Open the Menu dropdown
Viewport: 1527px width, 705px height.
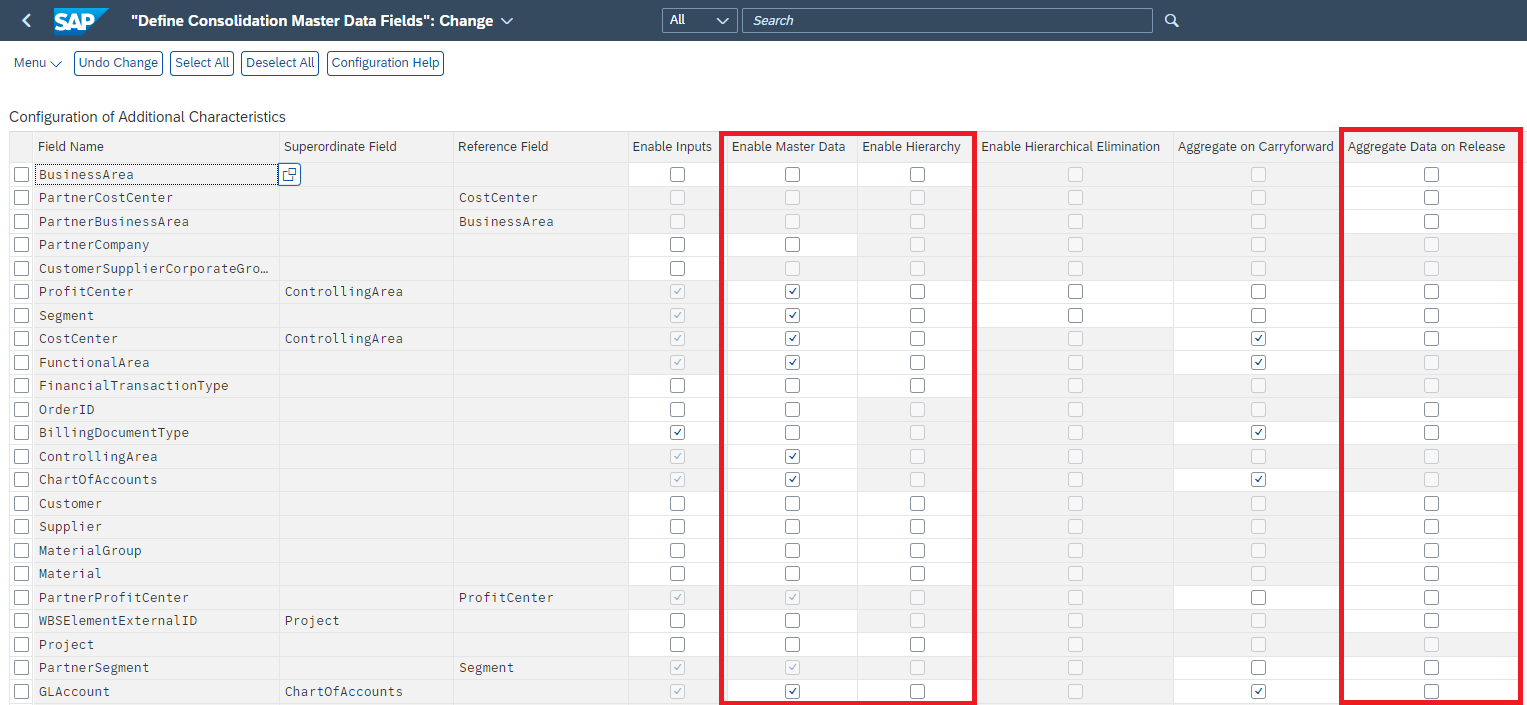tap(38, 63)
